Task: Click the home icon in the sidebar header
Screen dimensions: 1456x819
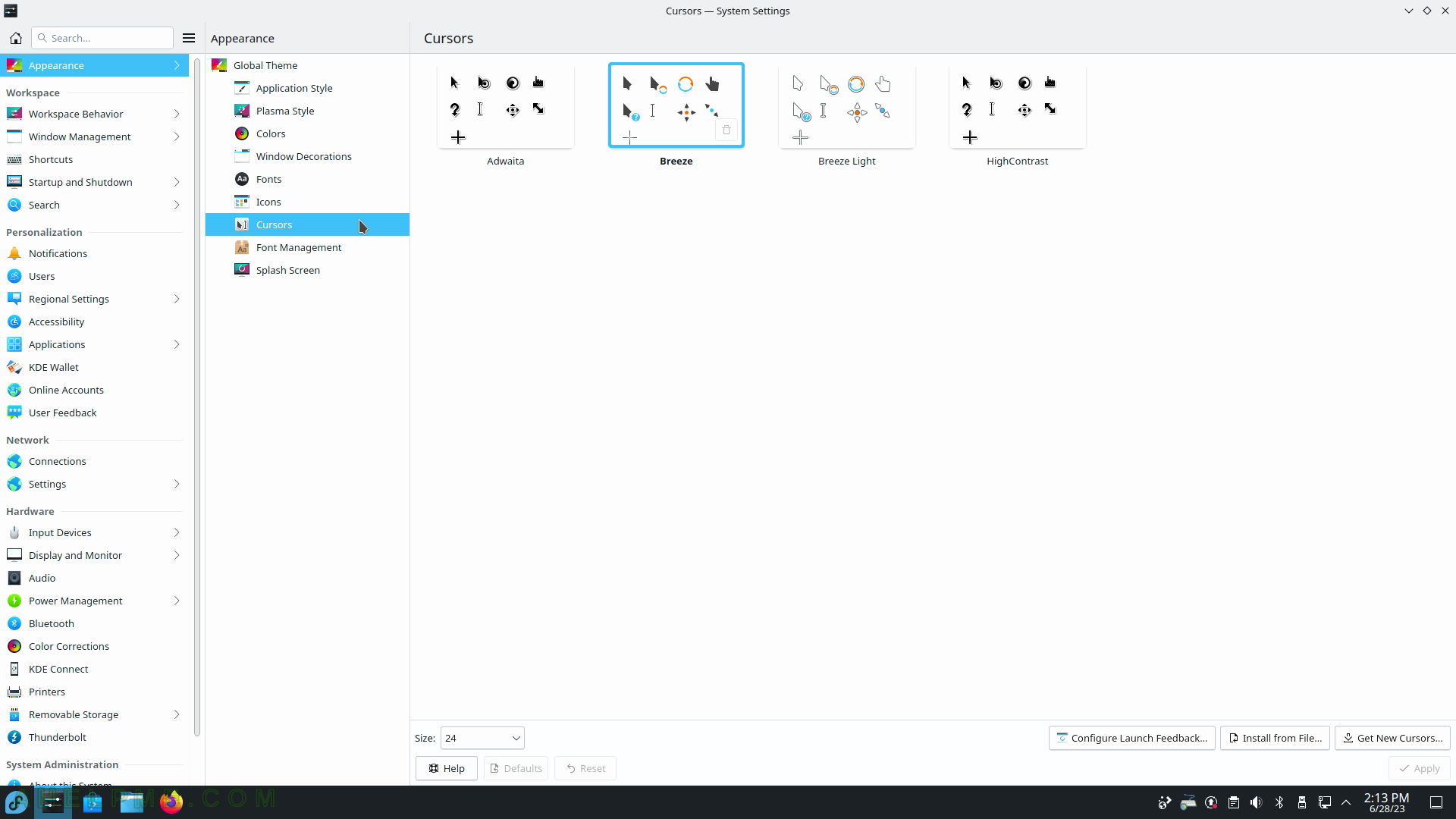Action: click(x=15, y=38)
